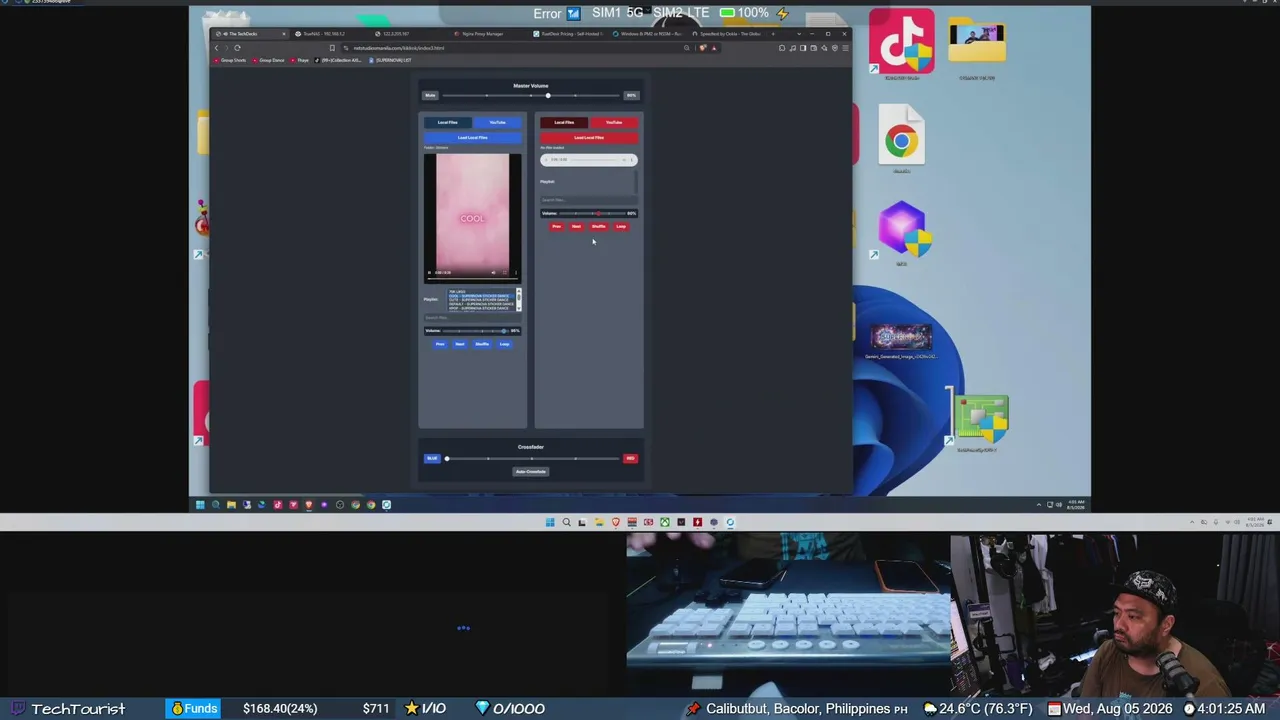Select CUTE - SUPERNOVA STICKER DANCE in playlist
This screenshot has width=1280, height=720.
coord(480,300)
